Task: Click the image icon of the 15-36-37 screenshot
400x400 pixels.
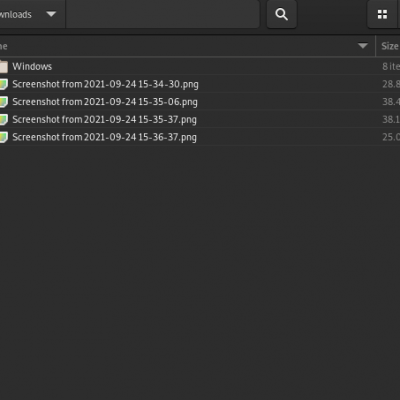Action: pyautogui.click(x=4, y=137)
